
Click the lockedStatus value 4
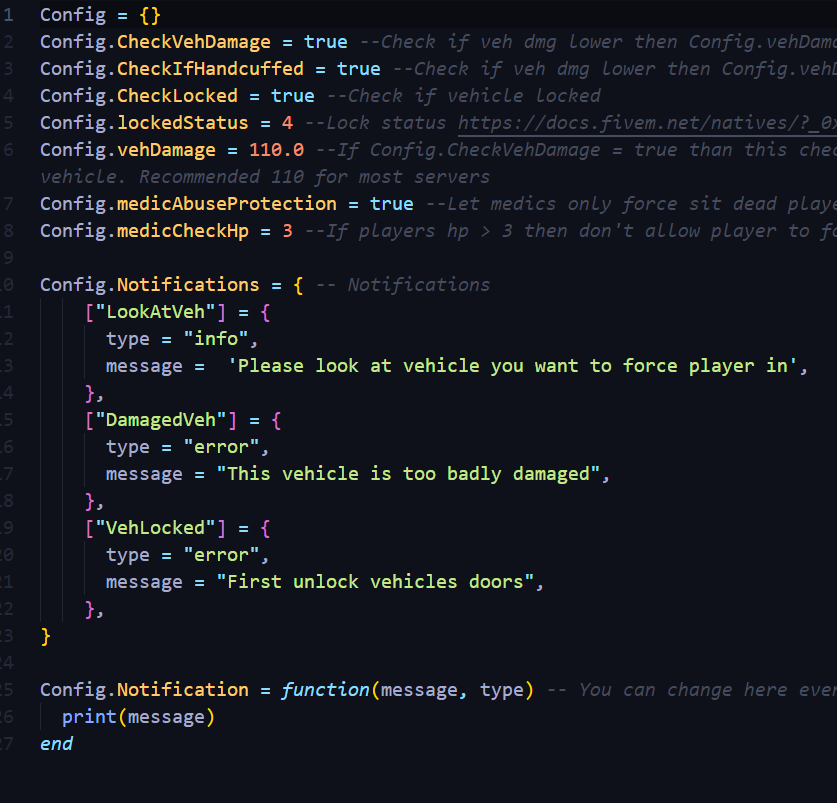click(x=287, y=123)
